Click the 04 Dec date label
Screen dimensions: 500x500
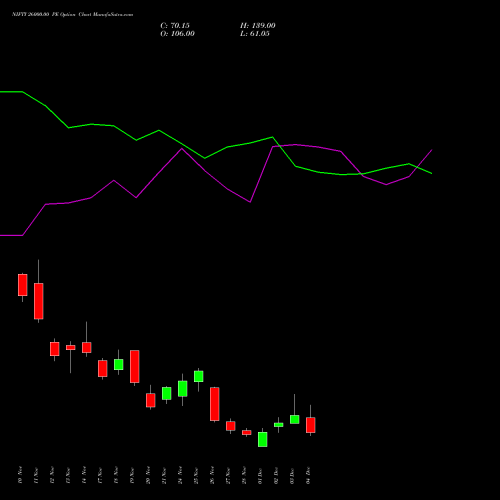coord(308,475)
